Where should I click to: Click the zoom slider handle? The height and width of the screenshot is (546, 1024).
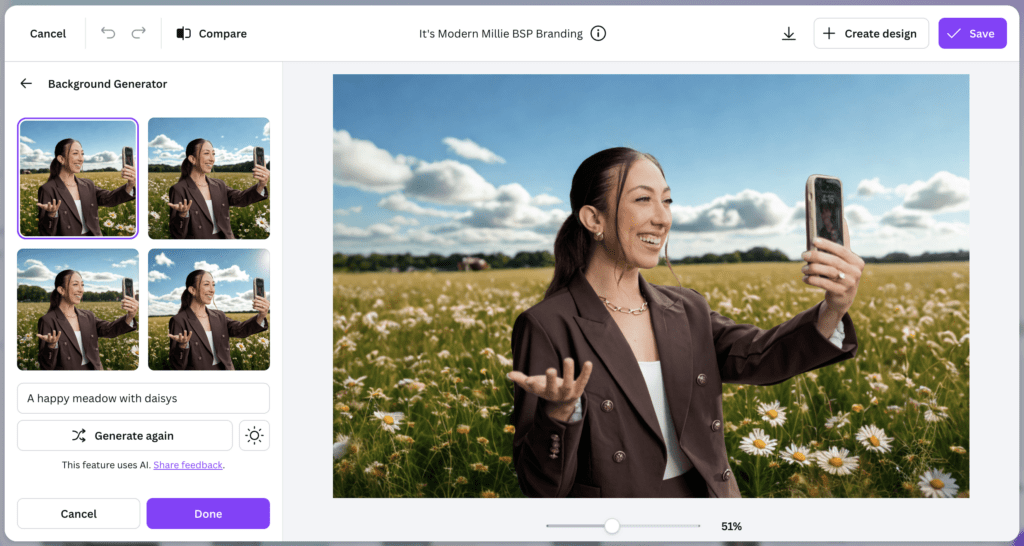coord(612,526)
